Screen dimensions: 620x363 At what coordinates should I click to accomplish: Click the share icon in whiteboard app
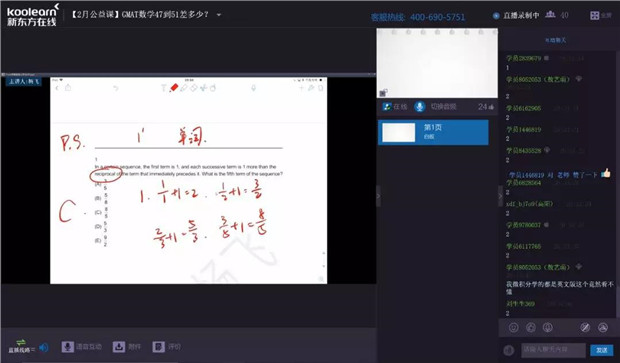[68, 87]
